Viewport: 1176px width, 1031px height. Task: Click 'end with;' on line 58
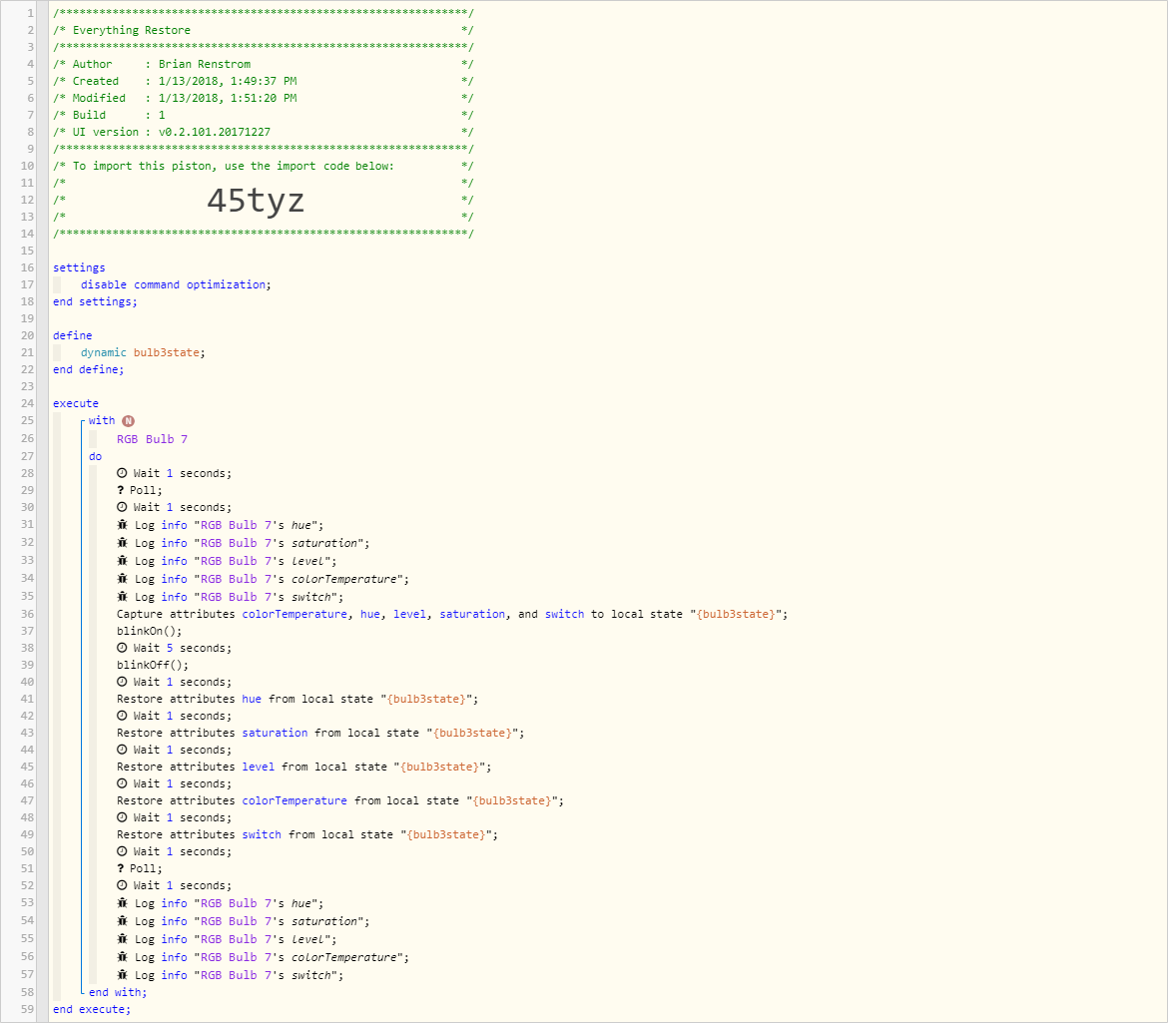point(118,993)
